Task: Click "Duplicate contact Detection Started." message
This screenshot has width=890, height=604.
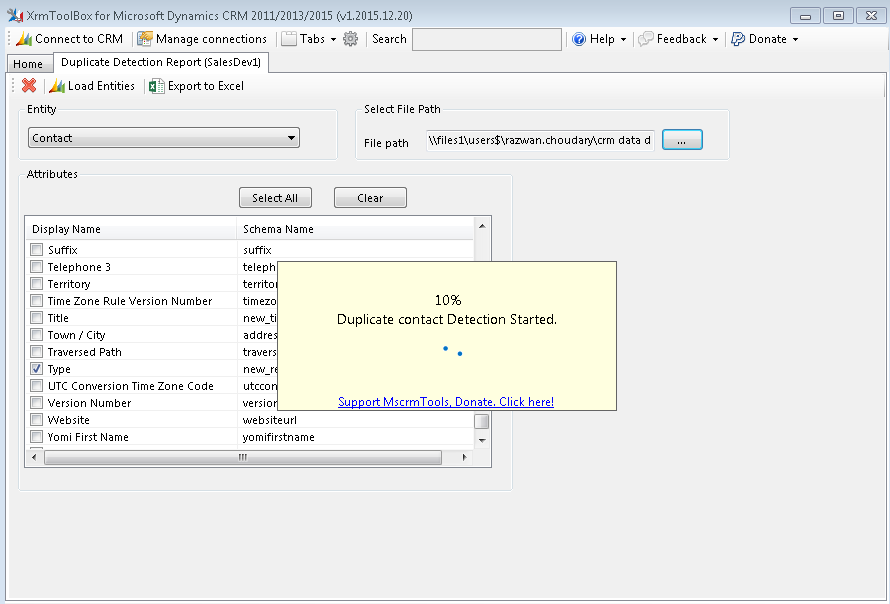Action: 447,320
